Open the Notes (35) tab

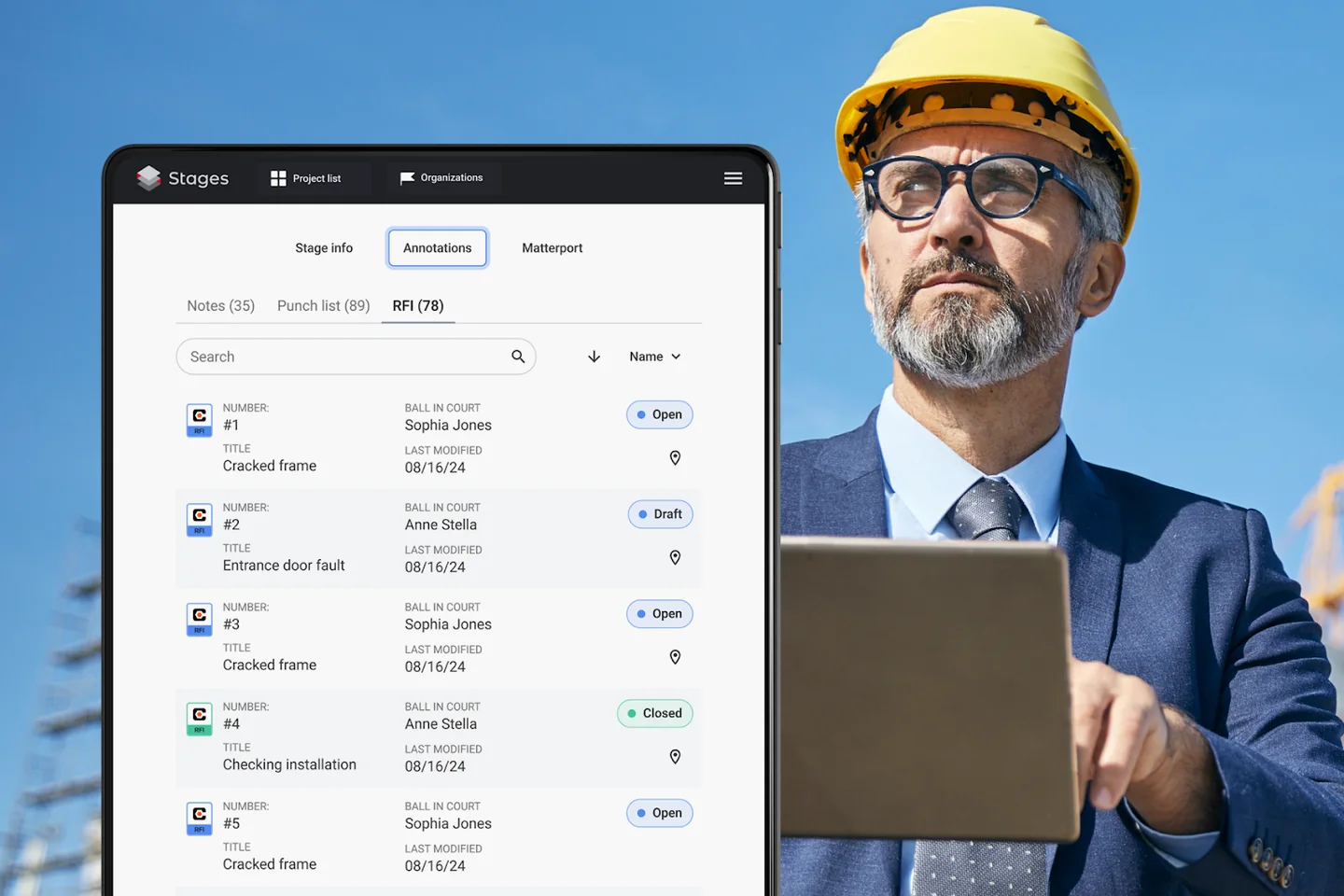[220, 306]
